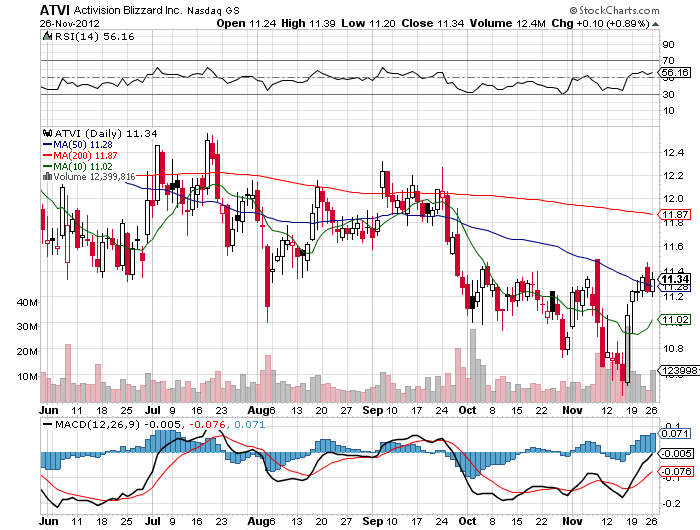Click the 'MA(50) 11.28' legend text
The image size is (700, 530).
pos(83,145)
